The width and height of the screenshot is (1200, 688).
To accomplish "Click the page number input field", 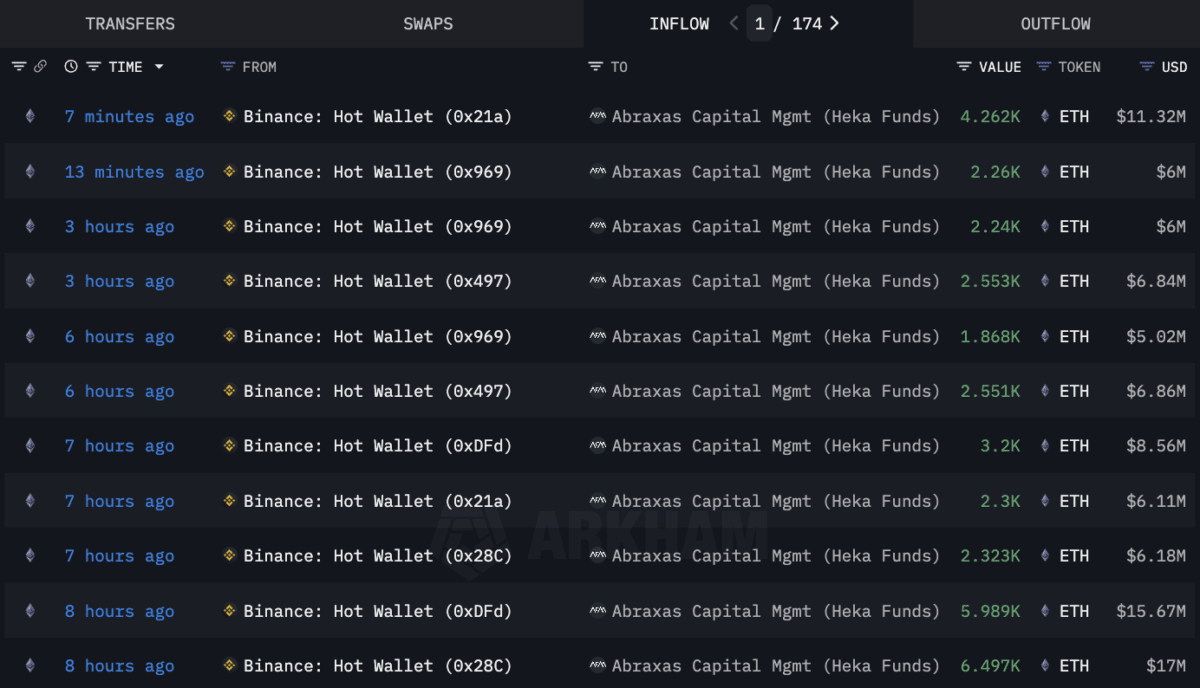I will point(760,24).
